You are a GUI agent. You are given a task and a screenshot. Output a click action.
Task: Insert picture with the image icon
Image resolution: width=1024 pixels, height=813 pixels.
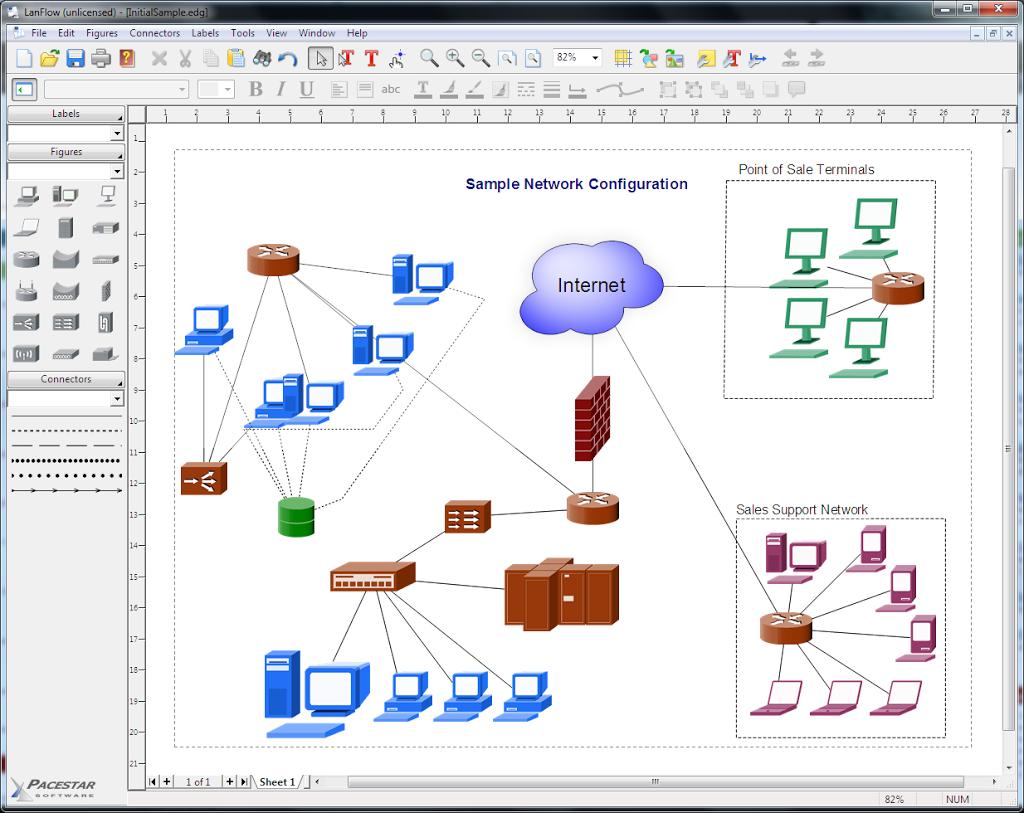674,59
